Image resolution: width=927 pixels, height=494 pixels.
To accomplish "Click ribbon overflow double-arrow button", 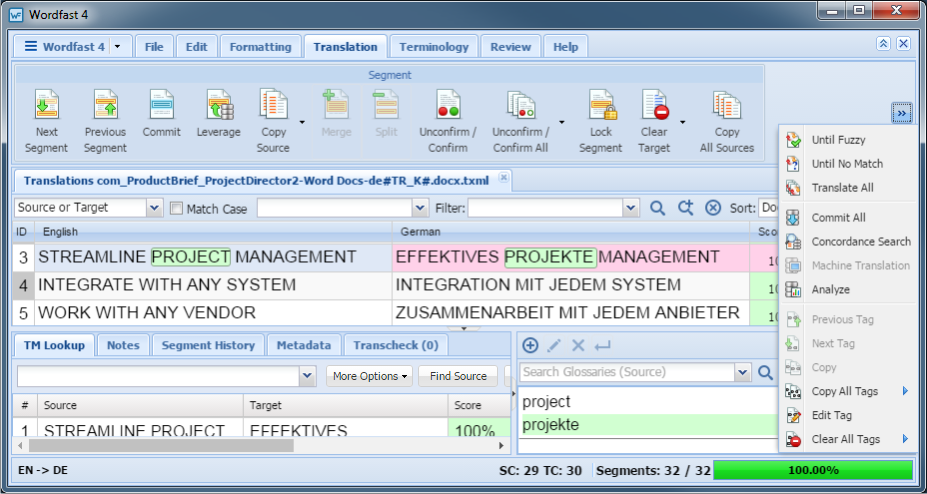I will coord(902,113).
